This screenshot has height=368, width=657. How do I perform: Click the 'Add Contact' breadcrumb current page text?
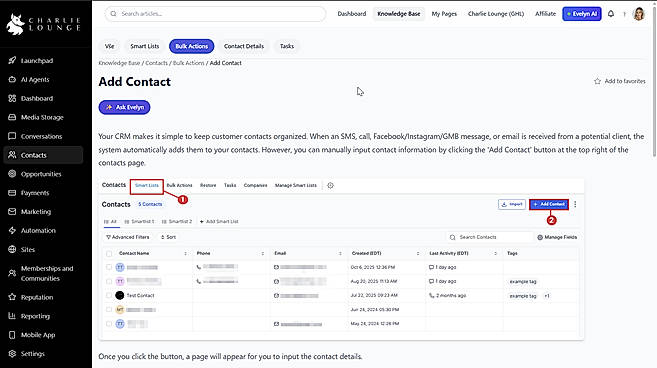click(x=225, y=63)
